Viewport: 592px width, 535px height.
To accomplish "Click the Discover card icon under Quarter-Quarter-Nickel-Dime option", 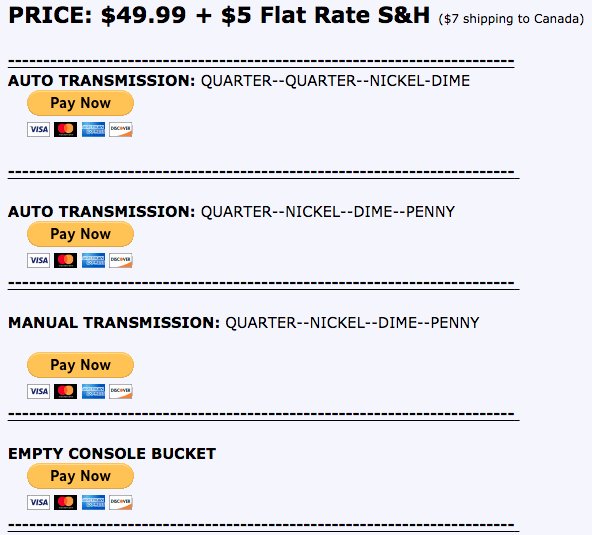I will pos(121,129).
